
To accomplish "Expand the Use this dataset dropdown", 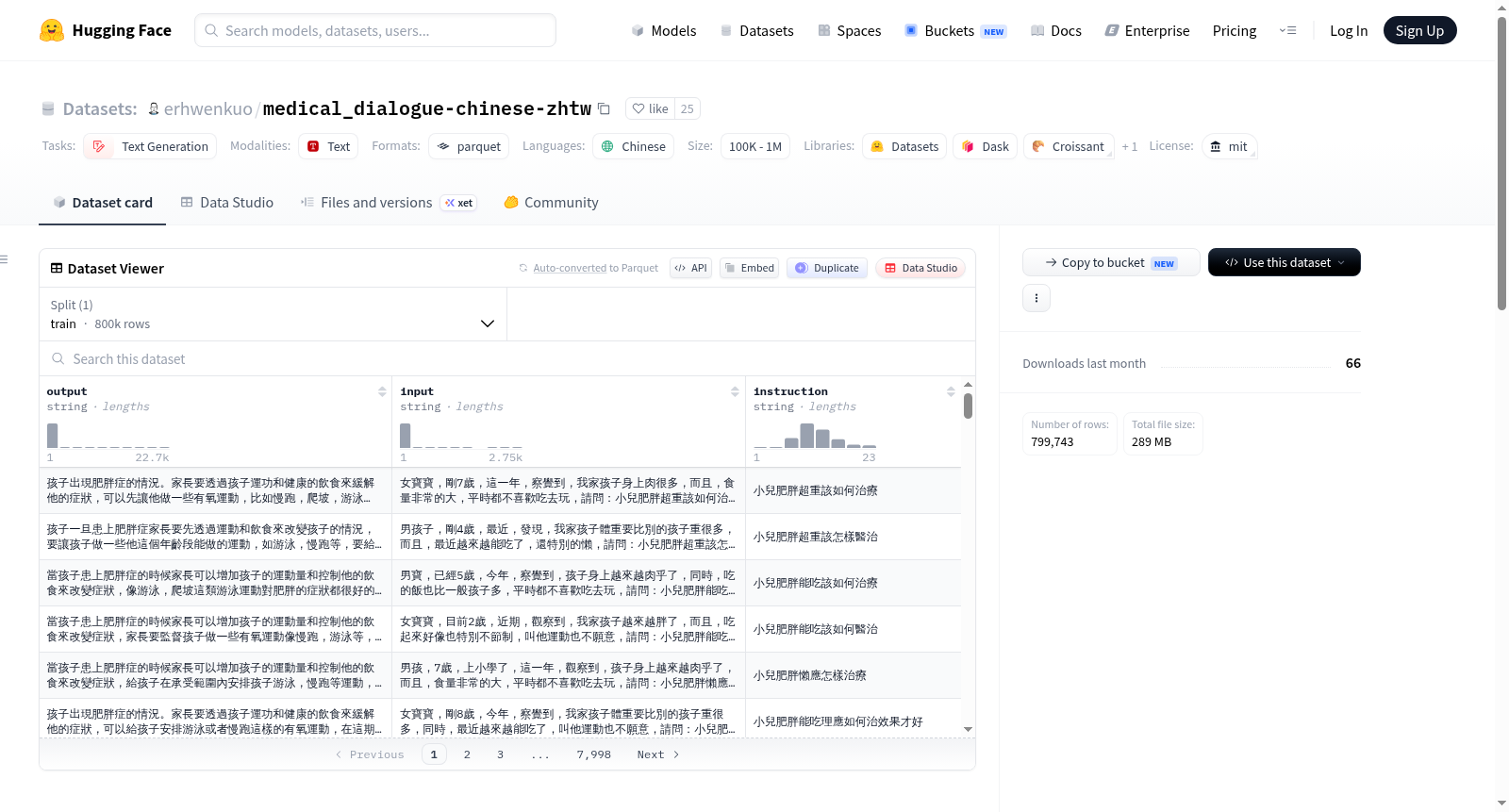I will (x=1285, y=262).
